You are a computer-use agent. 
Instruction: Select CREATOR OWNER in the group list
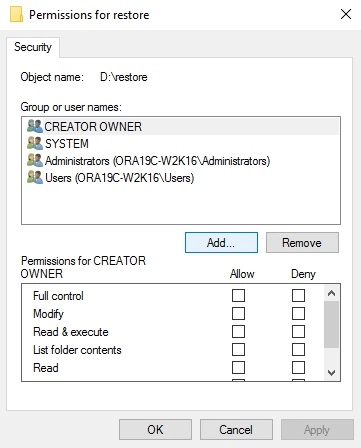181,127
